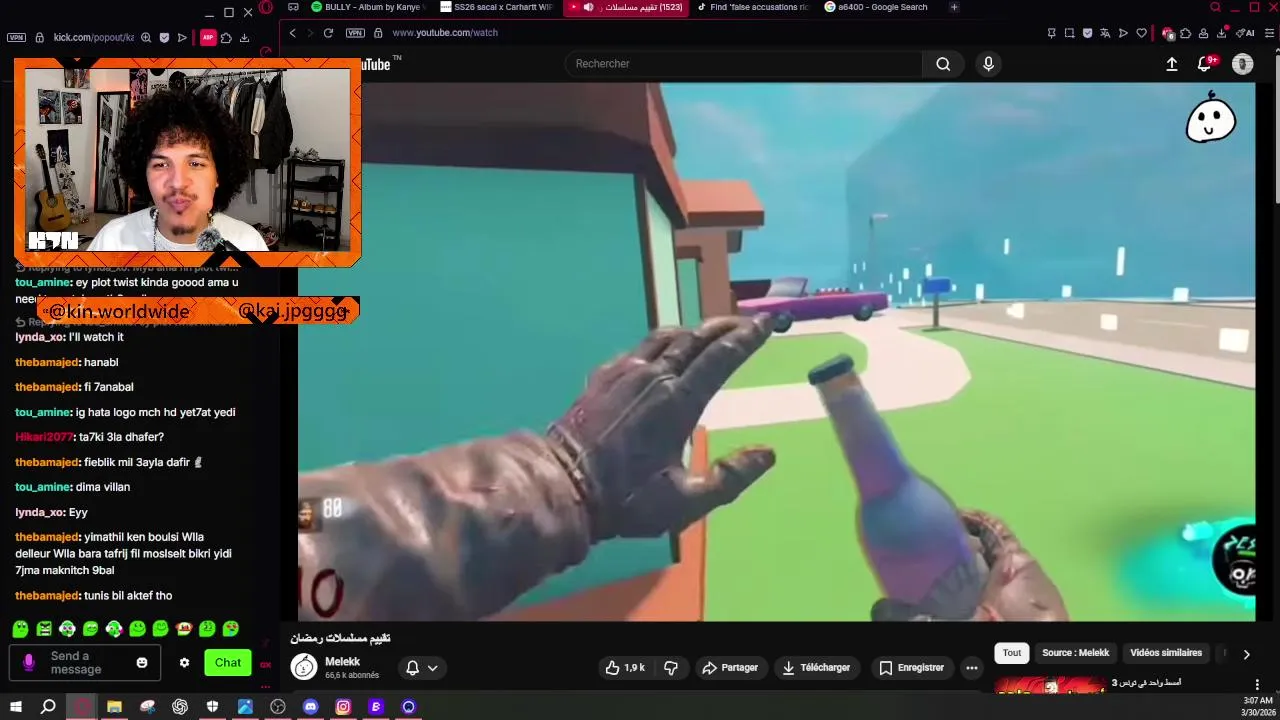Click the YouTube video player
This screenshot has height=720, width=1280.
(776, 352)
